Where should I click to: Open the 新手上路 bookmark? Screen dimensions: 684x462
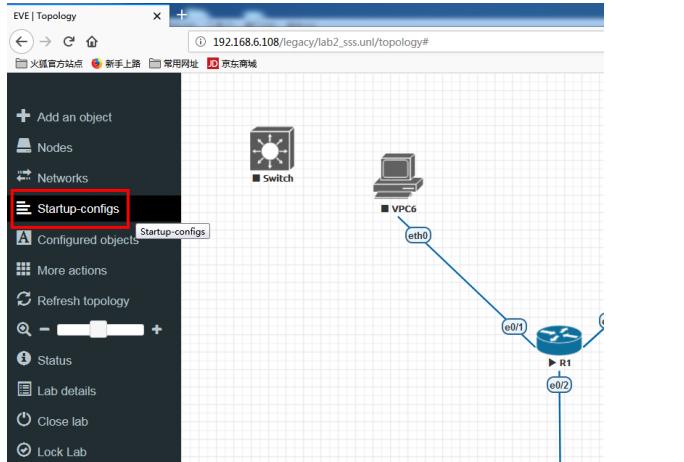tap(116, 64)
